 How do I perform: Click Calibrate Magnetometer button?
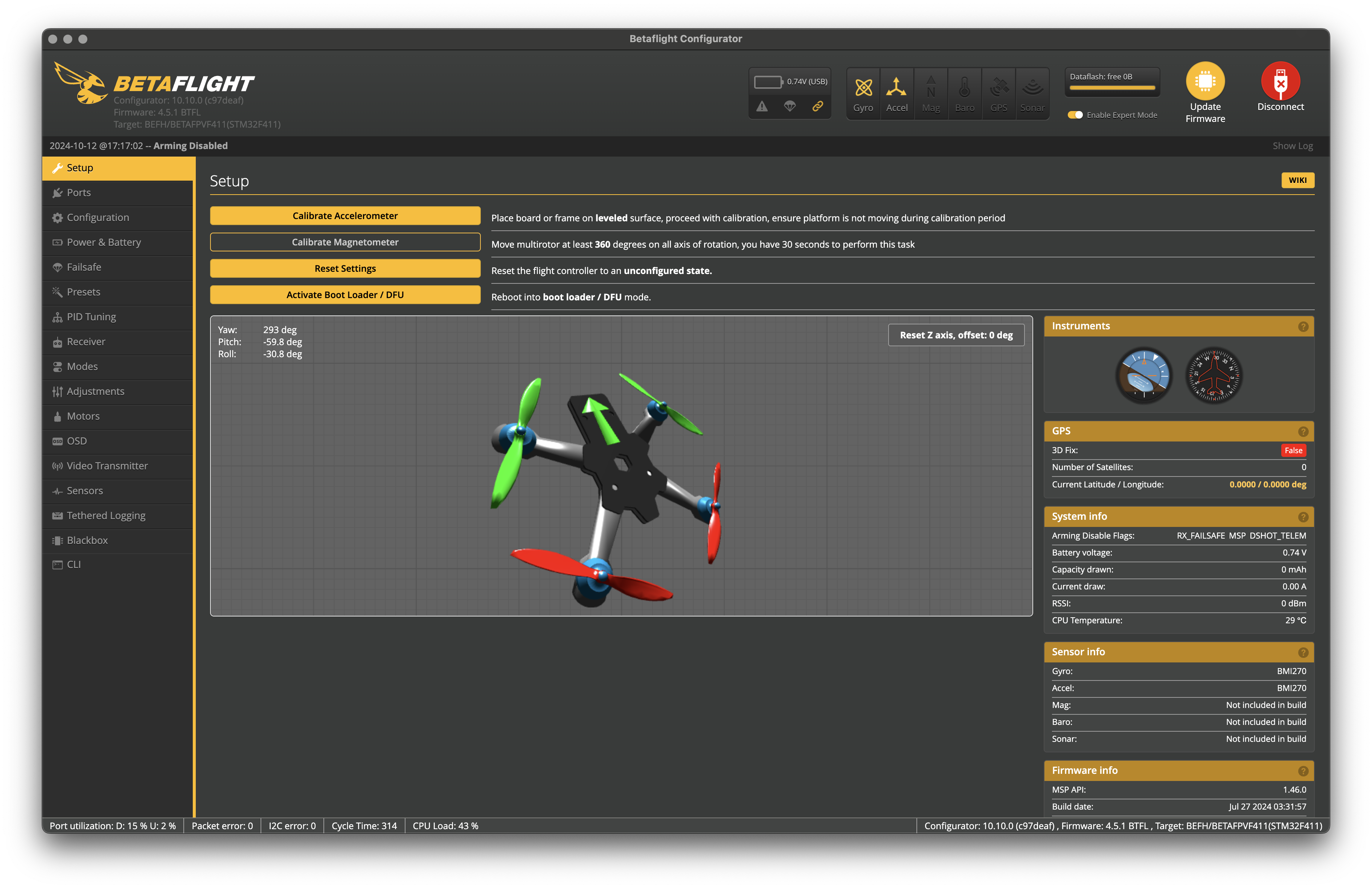(345, 242)
